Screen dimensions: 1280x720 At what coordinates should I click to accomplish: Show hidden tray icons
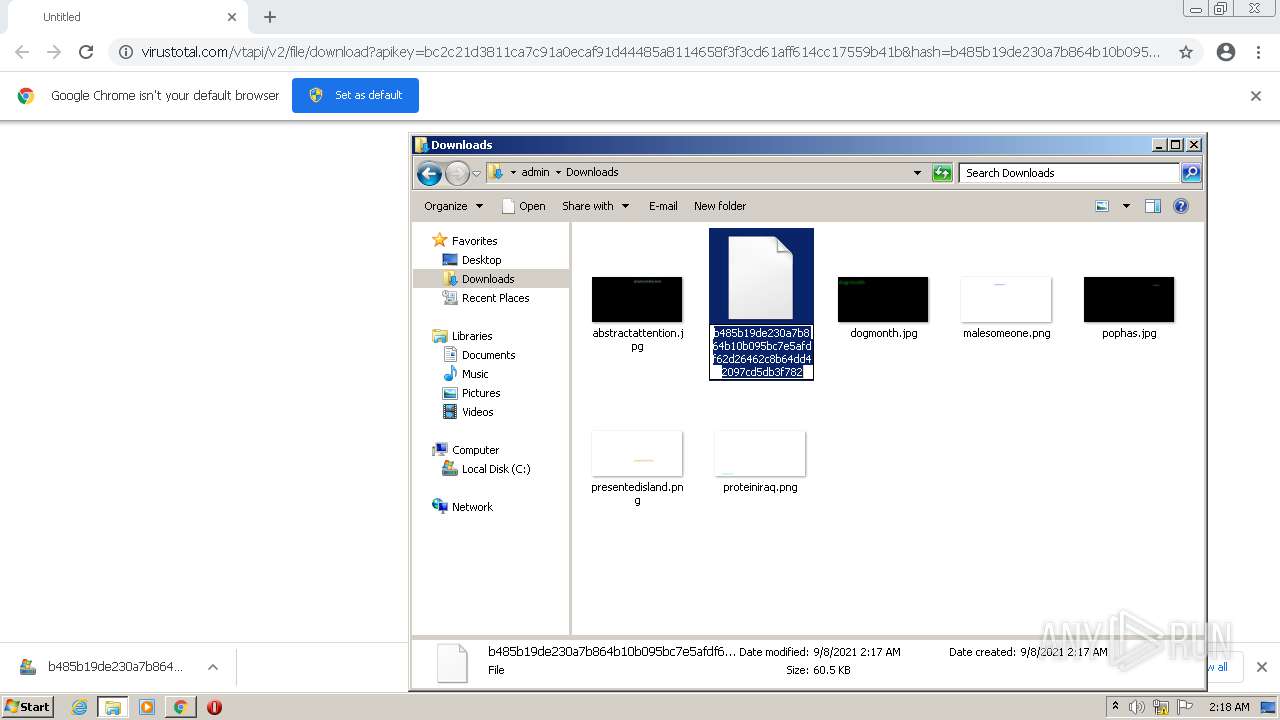1115,707
